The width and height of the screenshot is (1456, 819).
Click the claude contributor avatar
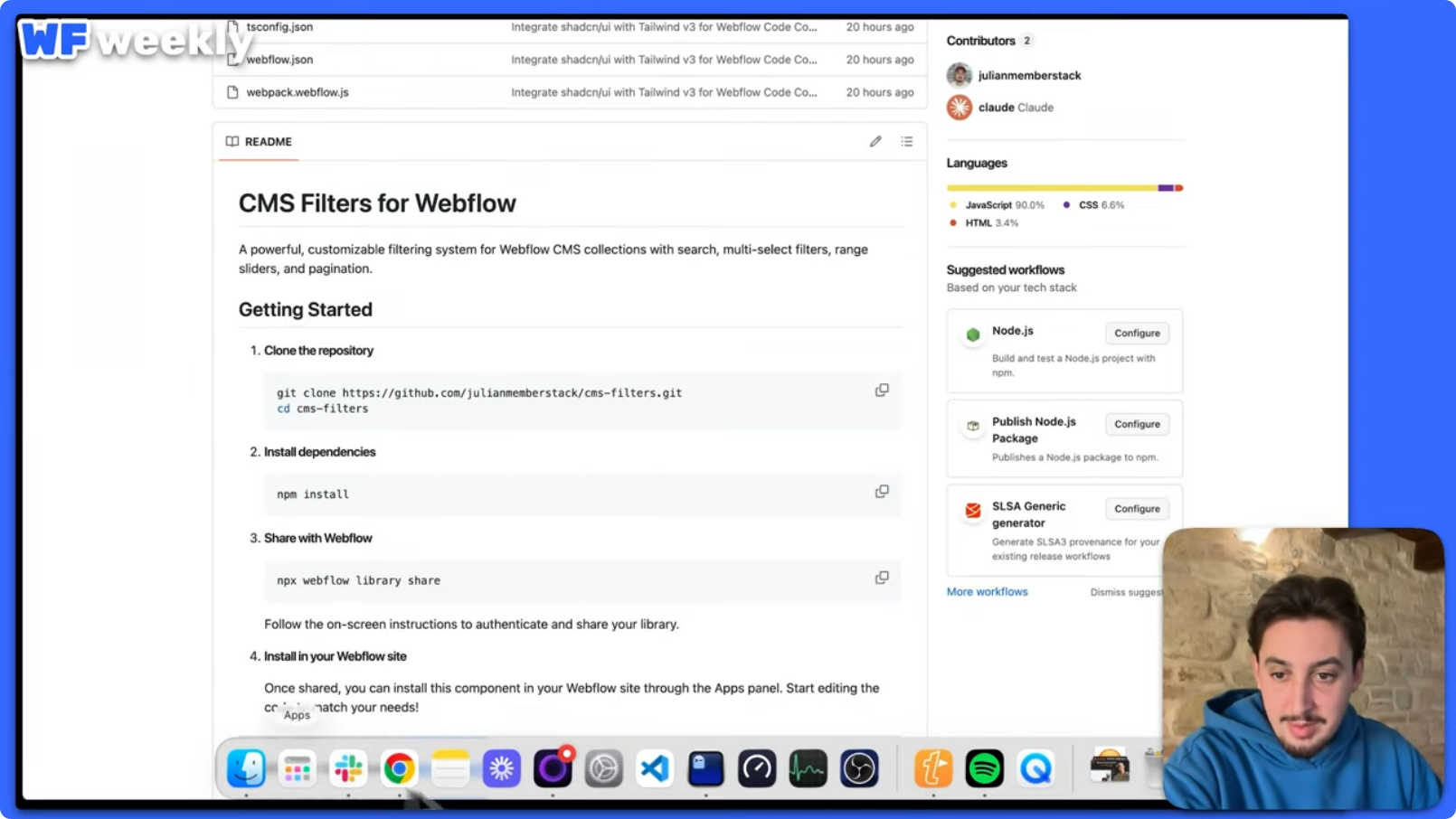coord(960,107)
